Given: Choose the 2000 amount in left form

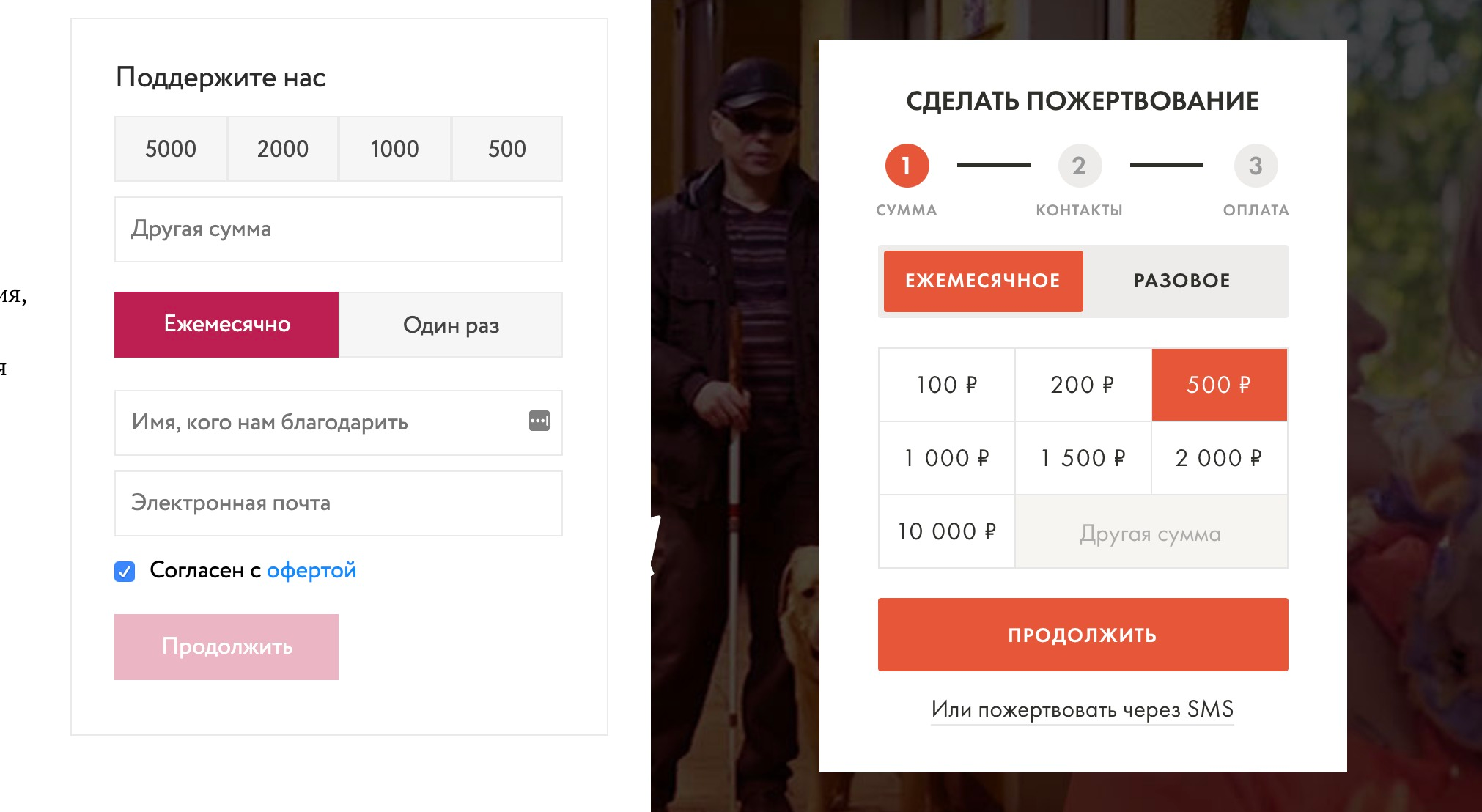Looking at the screenshot, I should [283, 149].
